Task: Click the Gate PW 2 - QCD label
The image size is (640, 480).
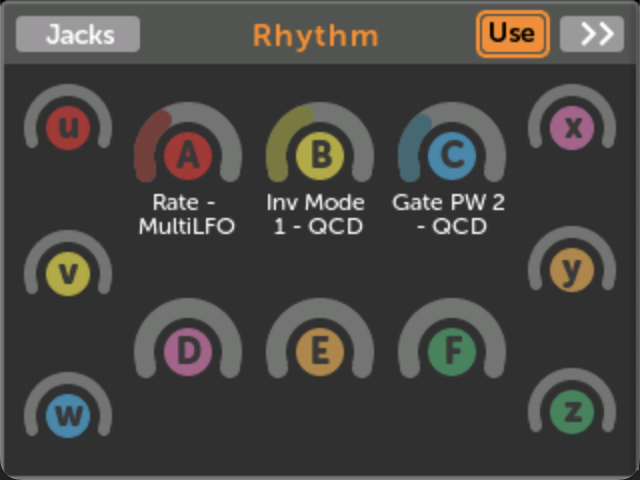Action: click(449, 214)
